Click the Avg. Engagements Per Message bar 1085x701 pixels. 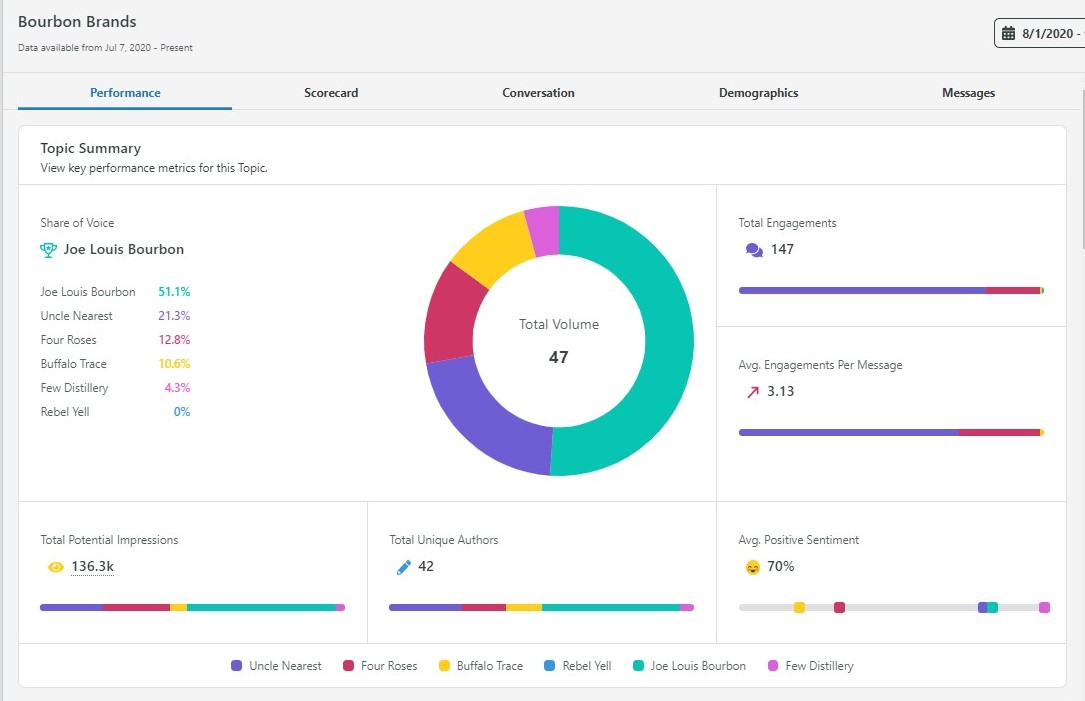(891, 433)
